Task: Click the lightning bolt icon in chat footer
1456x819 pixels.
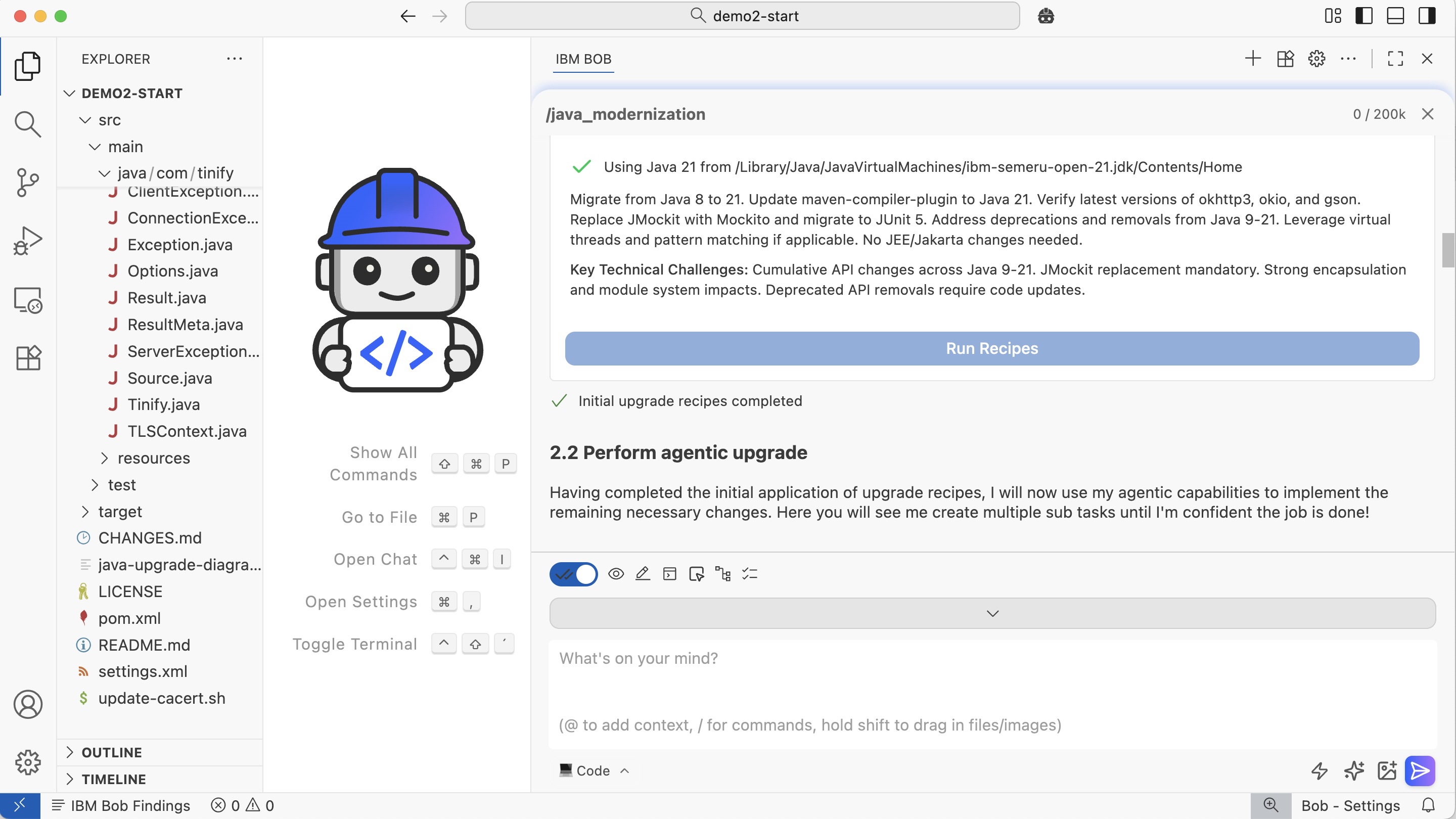Action: (x=1319, y=770)
